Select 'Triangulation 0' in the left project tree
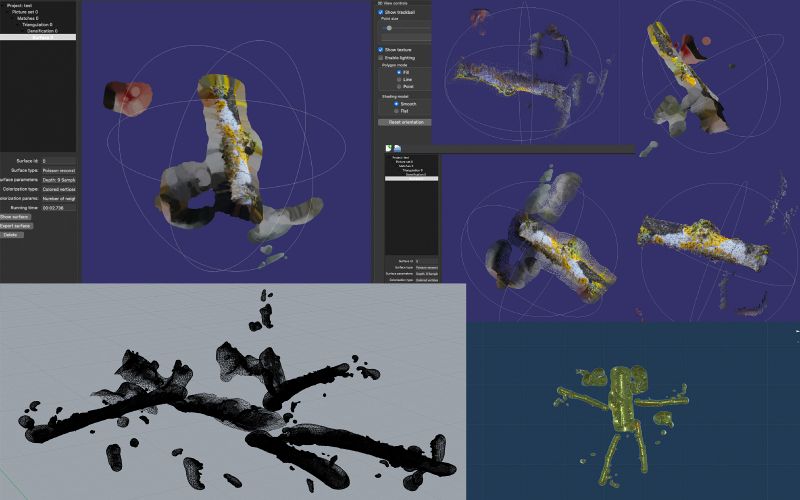800x500 pixels. [x=37, y=24]
